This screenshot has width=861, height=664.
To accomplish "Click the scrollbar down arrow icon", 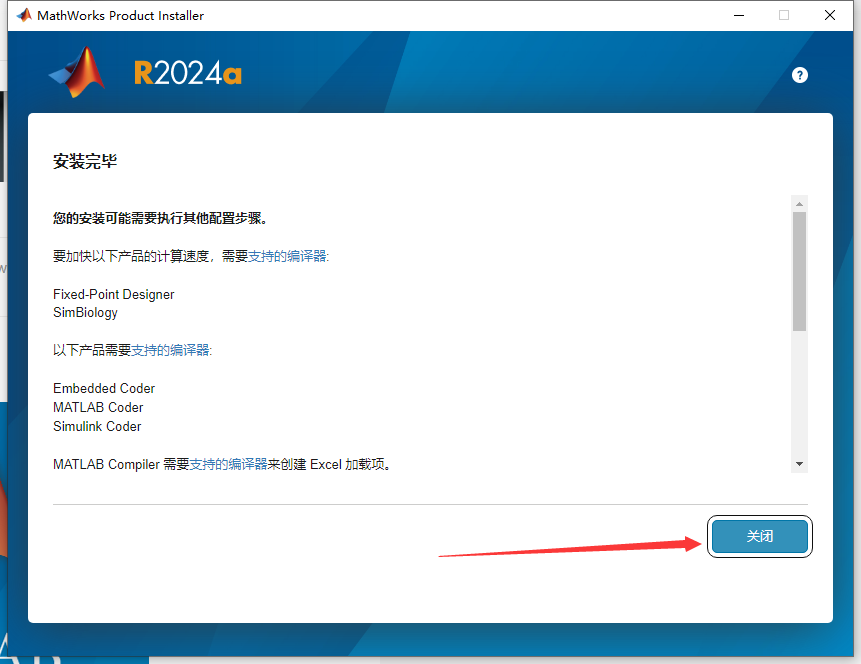I will coord(799,463).
